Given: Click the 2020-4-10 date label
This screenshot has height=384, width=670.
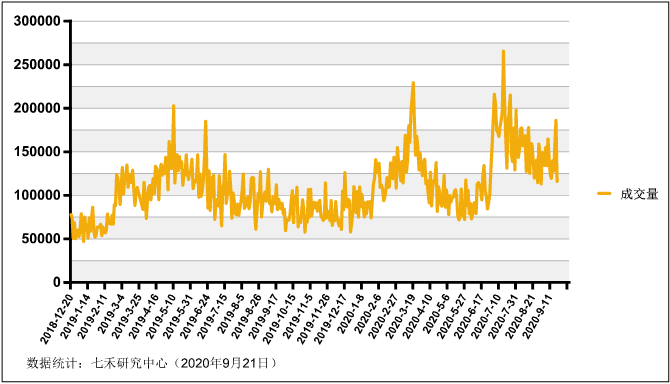Looking at the screenshot, I should pos(418,316).
